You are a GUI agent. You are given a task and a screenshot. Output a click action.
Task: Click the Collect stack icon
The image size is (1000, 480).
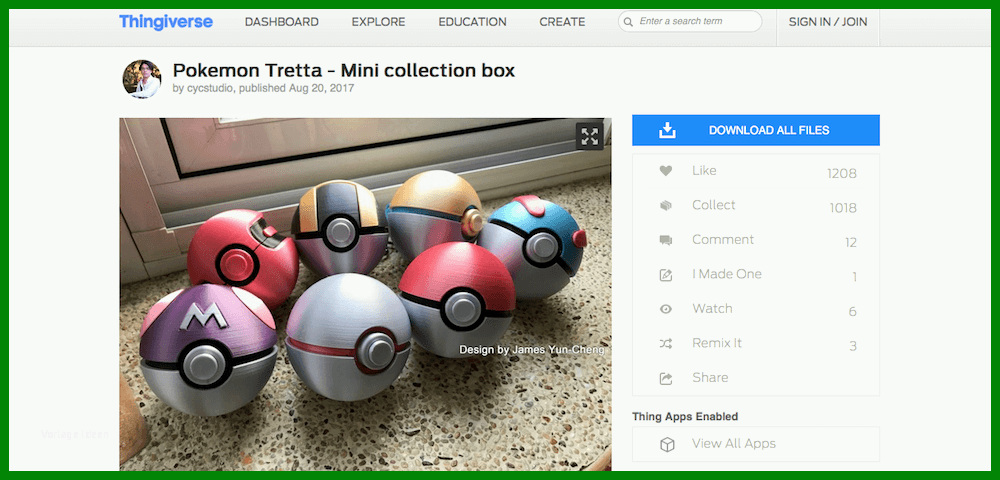pos(666,205)
